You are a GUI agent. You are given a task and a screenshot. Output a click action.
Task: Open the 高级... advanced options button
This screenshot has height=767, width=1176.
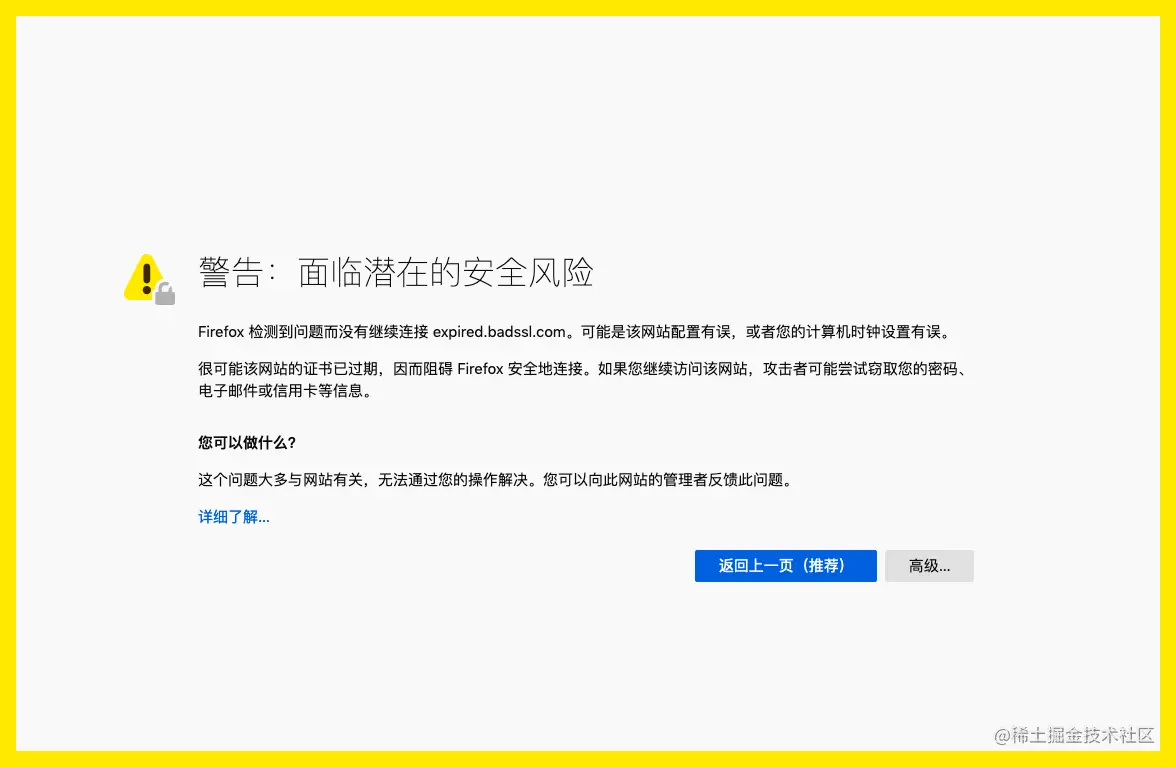[929, 566]
